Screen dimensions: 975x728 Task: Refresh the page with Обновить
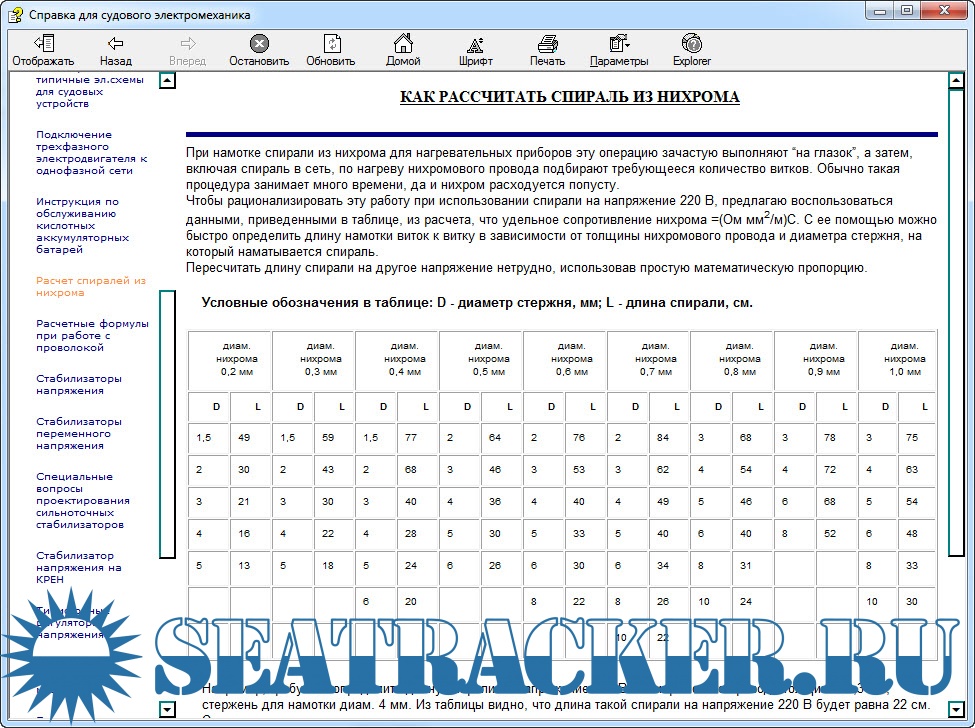tap(330, 50)
